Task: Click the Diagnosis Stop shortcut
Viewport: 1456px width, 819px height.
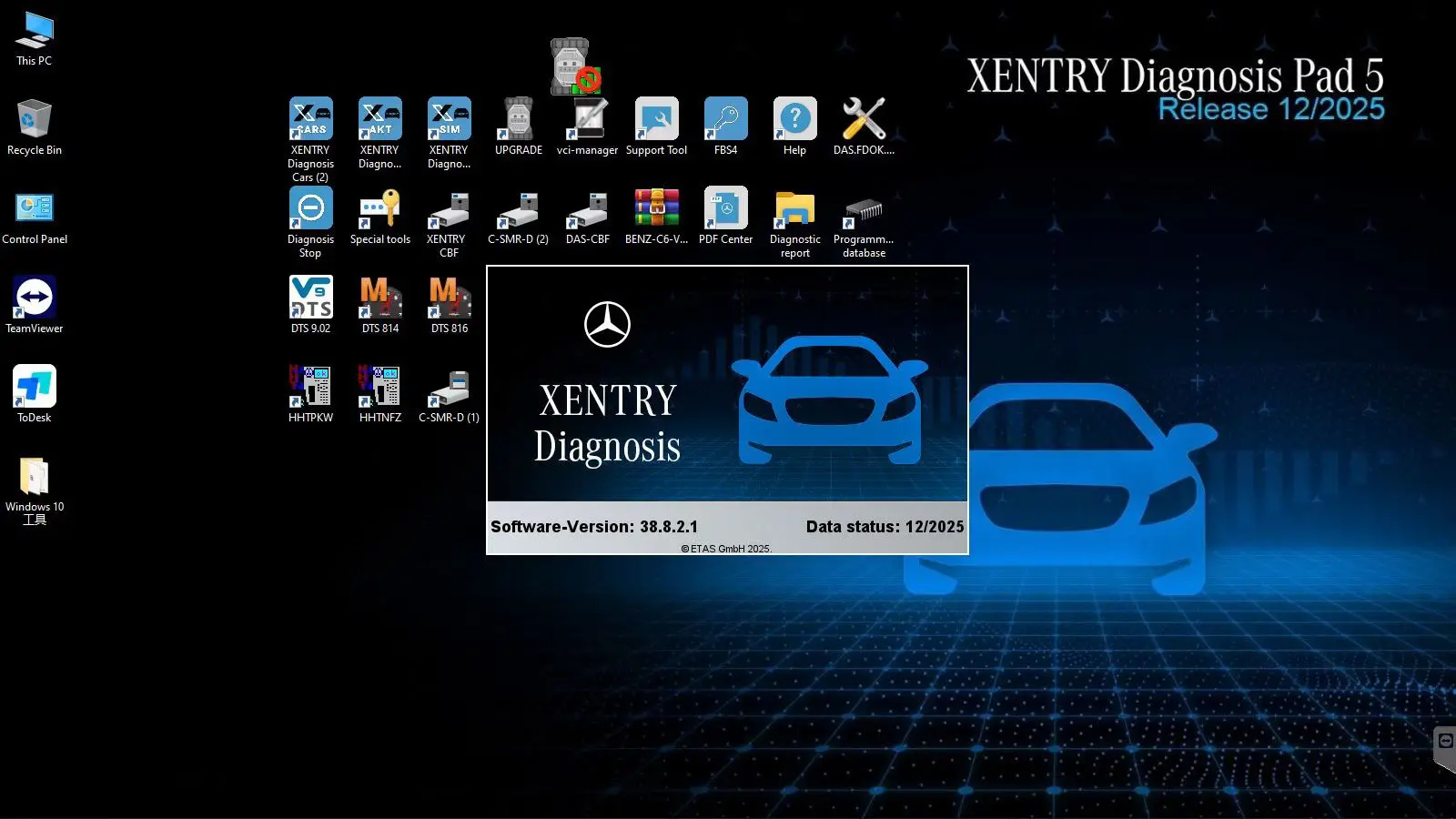Action: pyautogui.click(x=310, y=208)
